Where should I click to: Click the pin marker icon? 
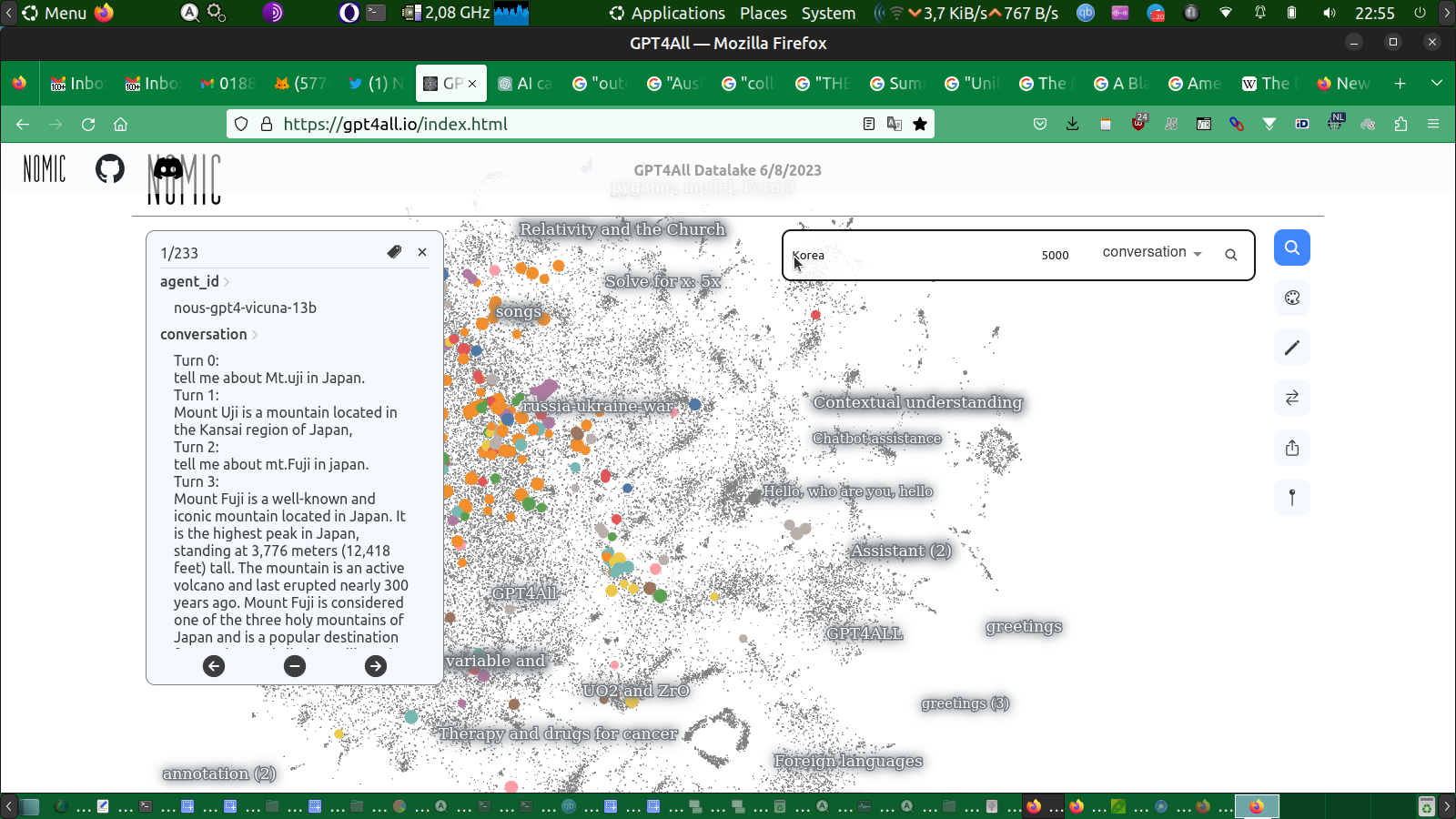(x=1291, y=498)
